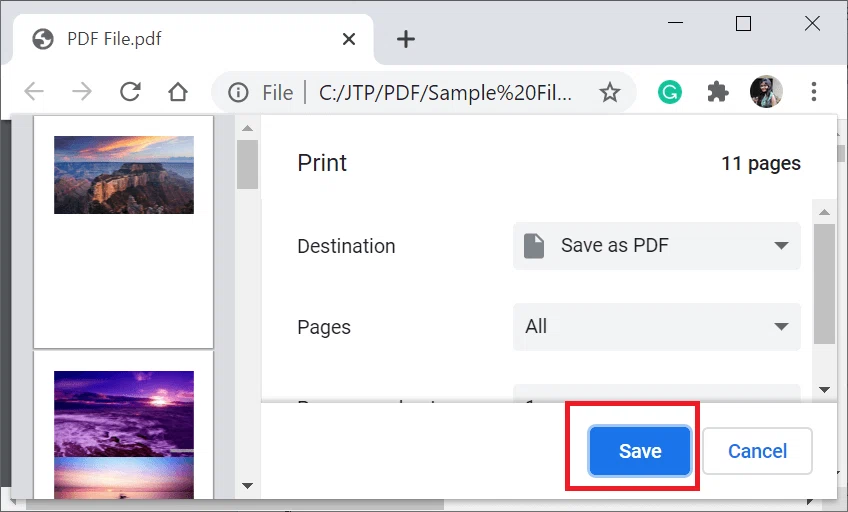
Task: Open the Grammarly extension
Action: (x=670, y=92)
